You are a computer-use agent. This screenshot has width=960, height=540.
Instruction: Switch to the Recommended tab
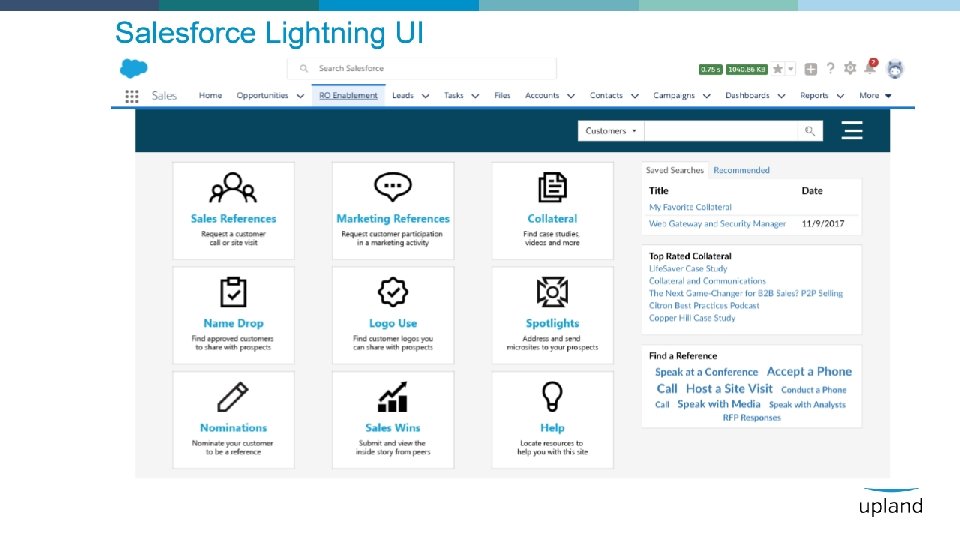[741, 170]
